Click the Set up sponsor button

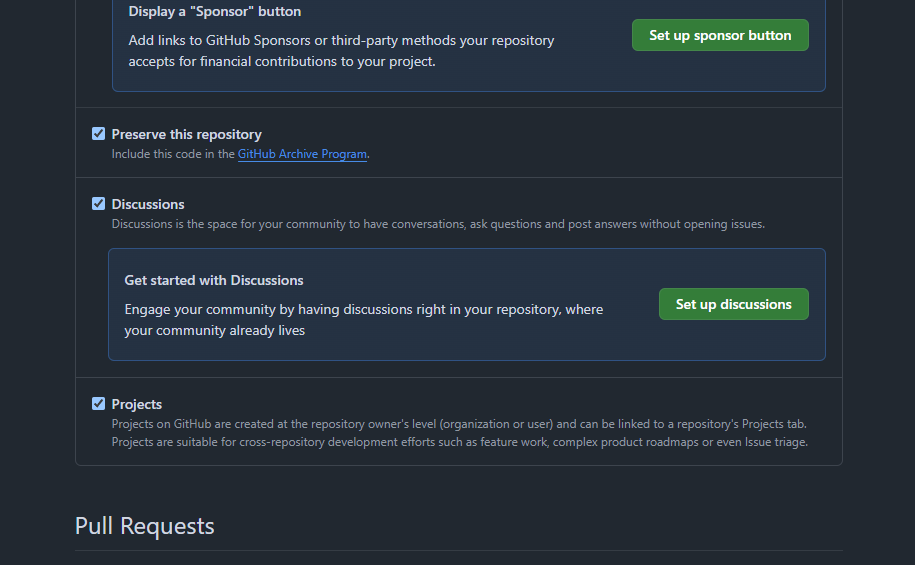tap(720, 35)
